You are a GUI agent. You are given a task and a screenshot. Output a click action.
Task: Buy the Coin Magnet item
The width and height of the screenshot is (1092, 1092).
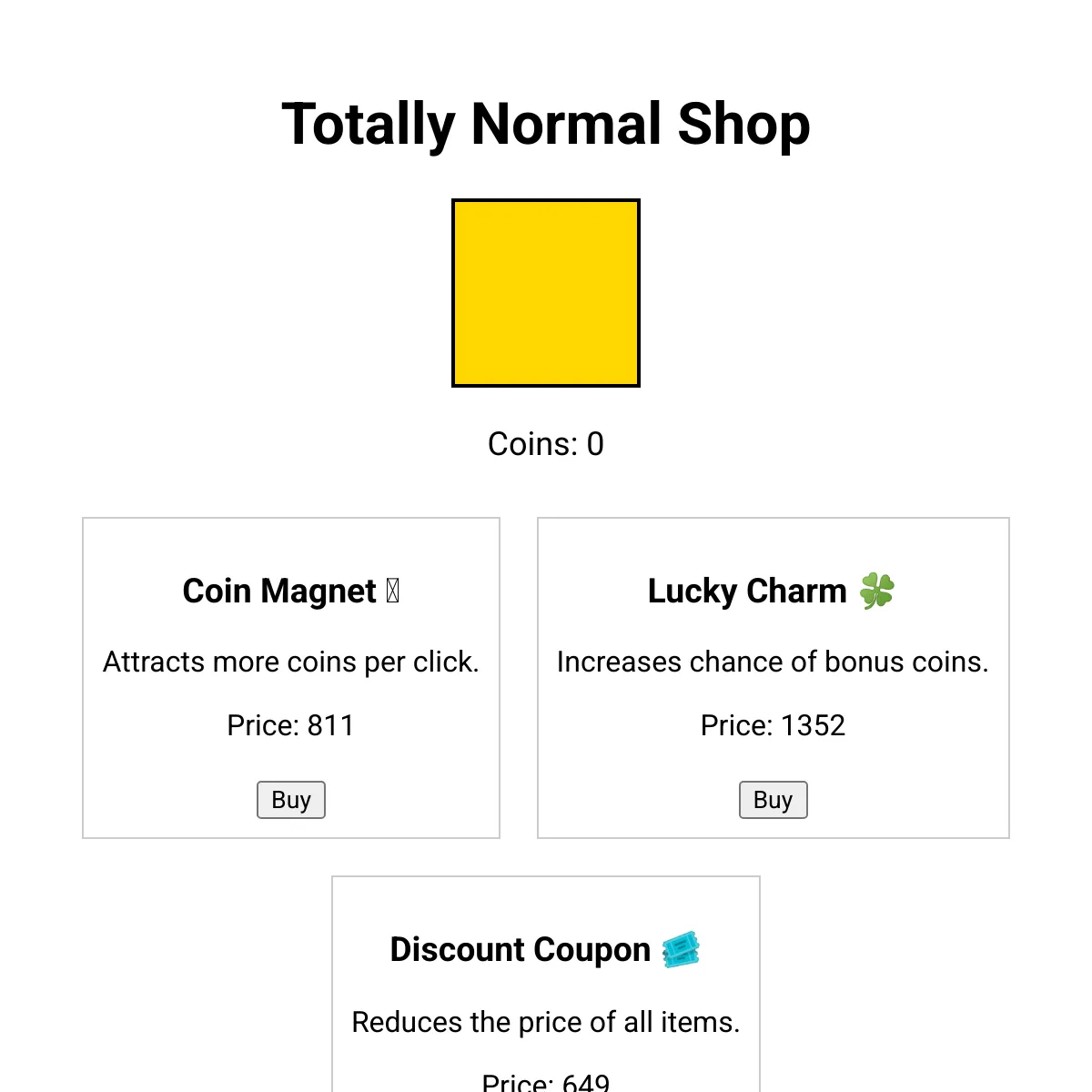(x=291, y=800)
